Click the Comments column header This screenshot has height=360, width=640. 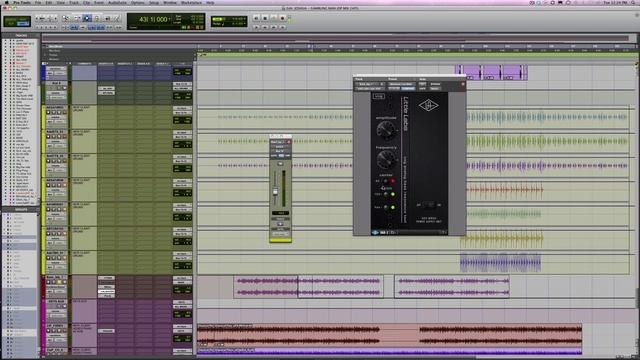84,64
